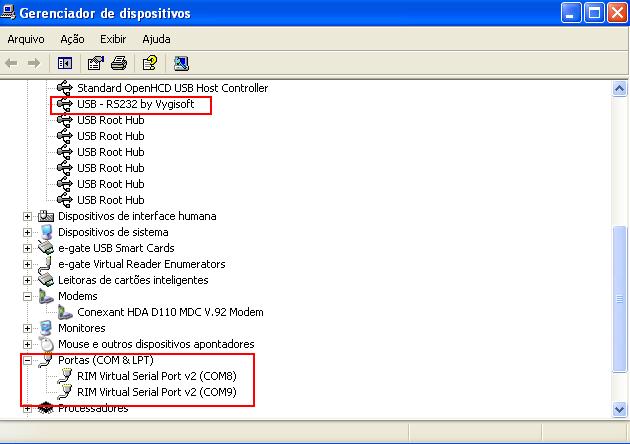Toggle the console tree pane icon
Image resolution: width=630 pixels, height=444 pixels.
pyautogui.click(x=65, y=63)
